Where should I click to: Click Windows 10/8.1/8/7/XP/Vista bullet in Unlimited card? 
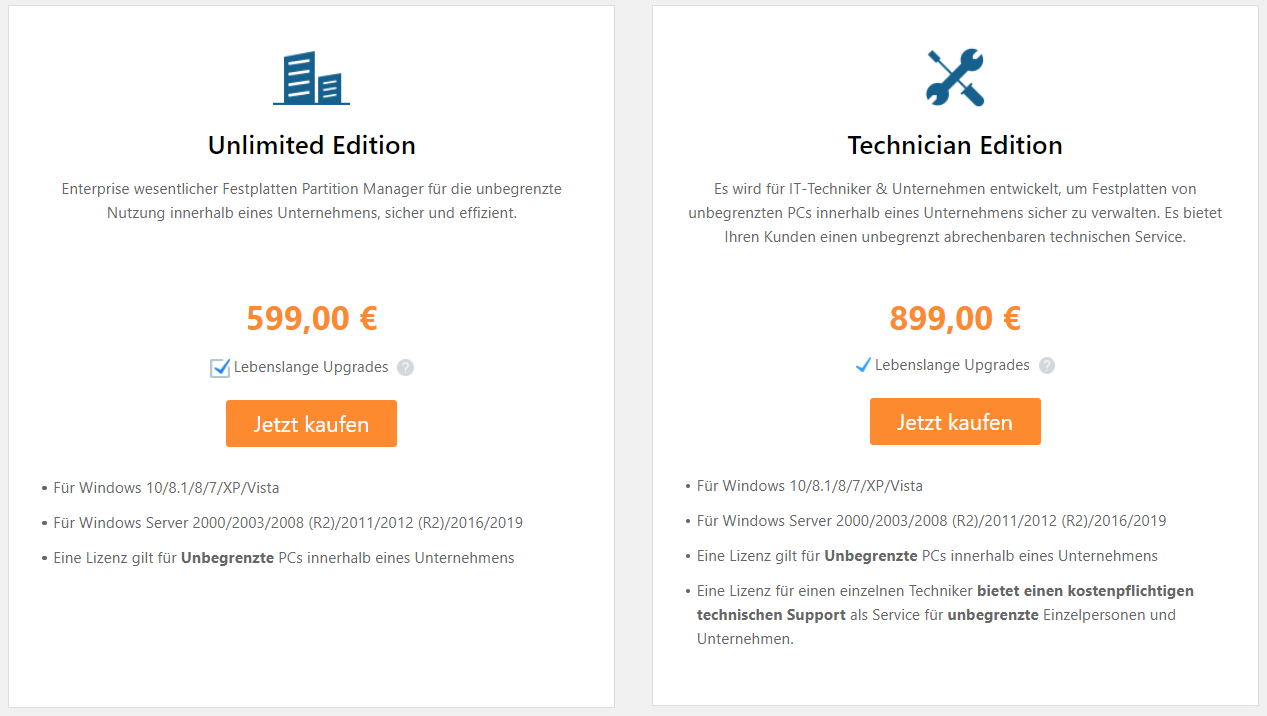(x=166, y=488)
